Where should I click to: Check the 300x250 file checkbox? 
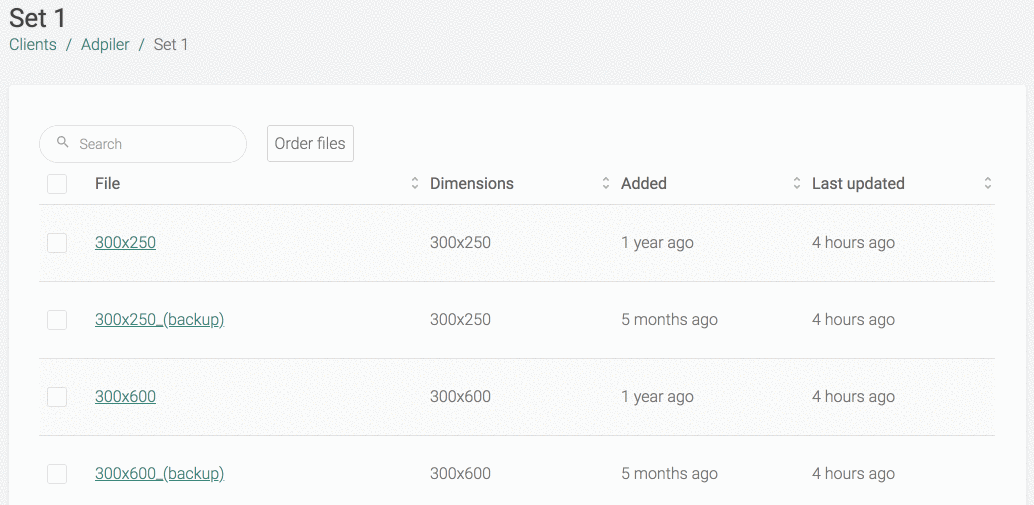click(57, 243)
